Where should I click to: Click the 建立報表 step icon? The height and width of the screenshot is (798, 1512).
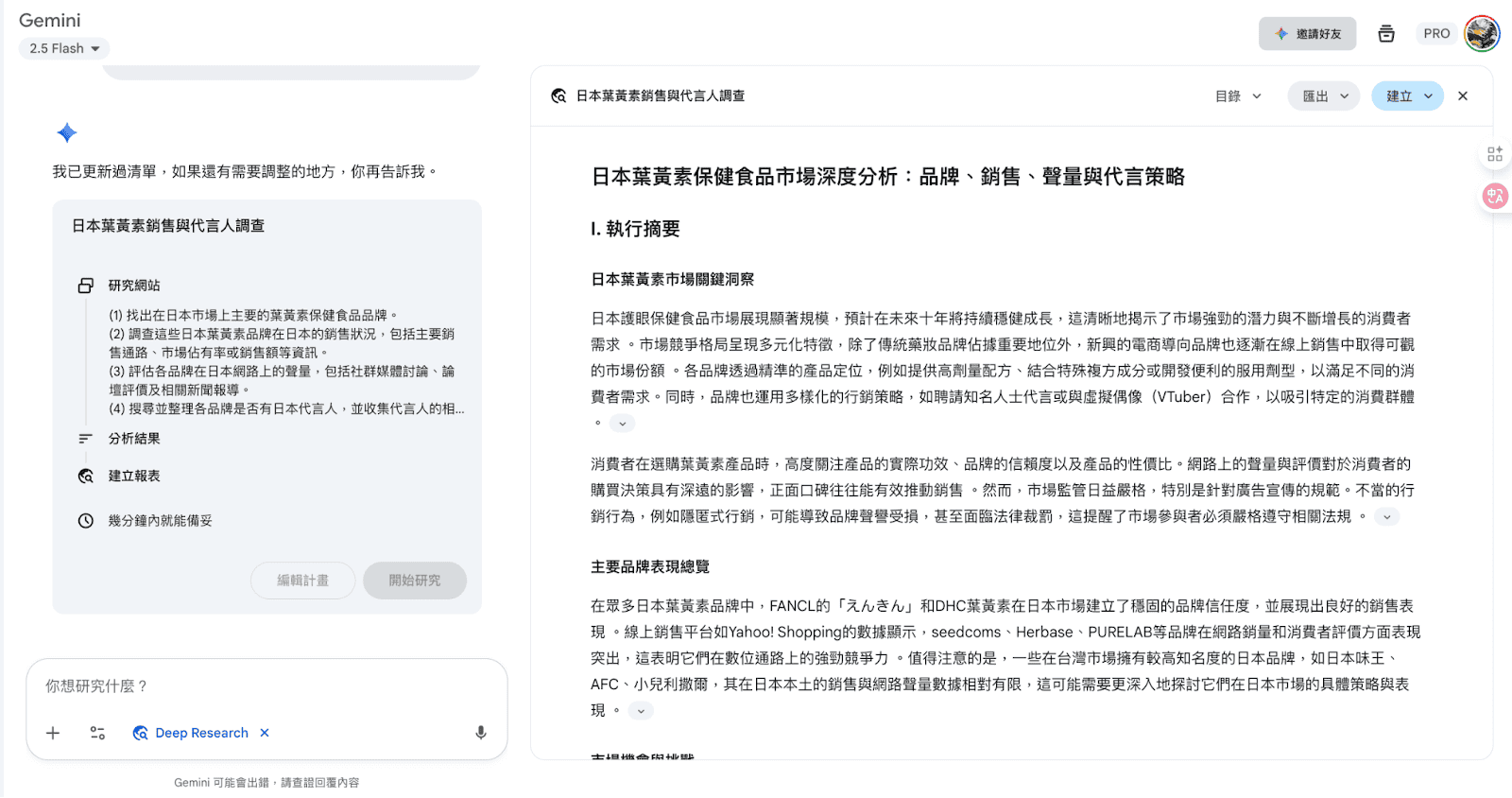tap(86, 476)
